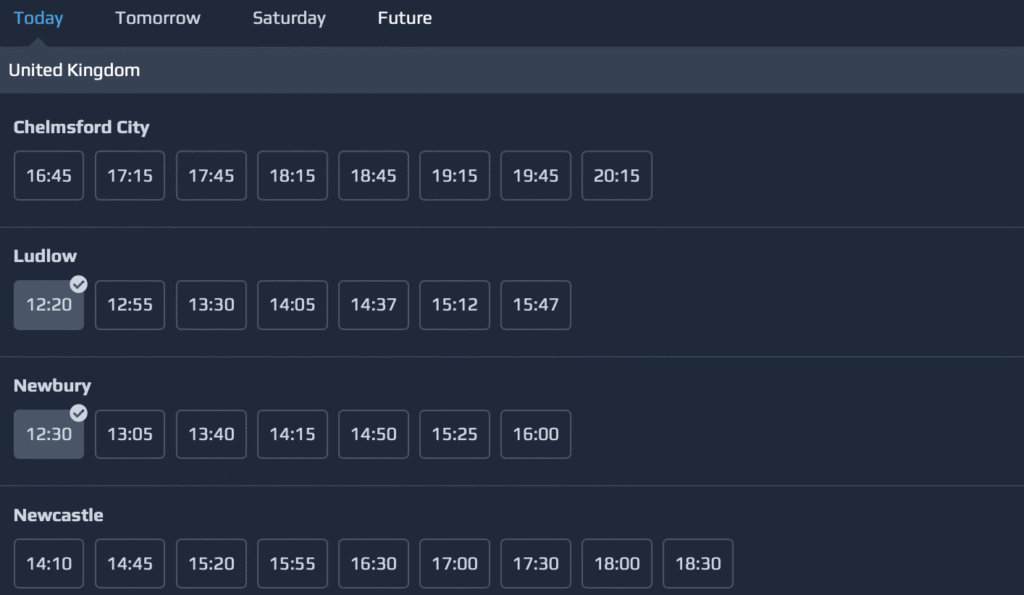Choose the 17:00 slot at Newcastle

[x=454, y=563]
